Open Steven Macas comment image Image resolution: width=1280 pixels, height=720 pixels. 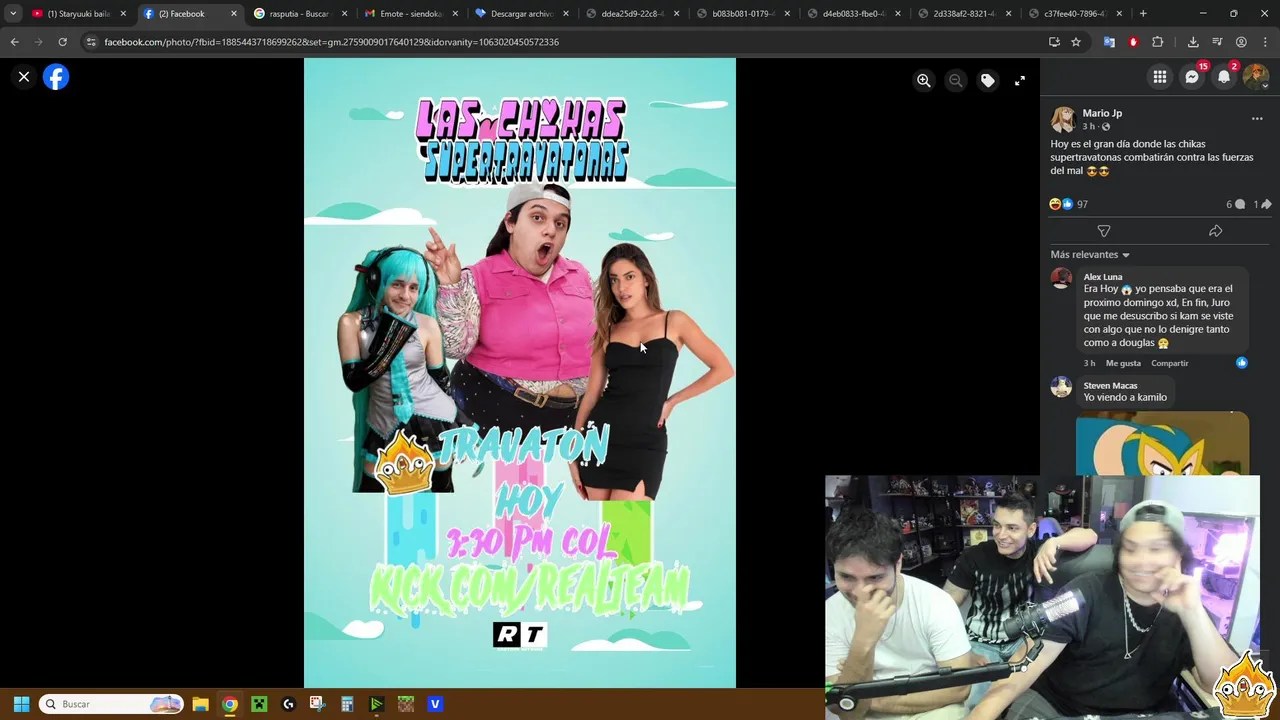pos(1162,443)
